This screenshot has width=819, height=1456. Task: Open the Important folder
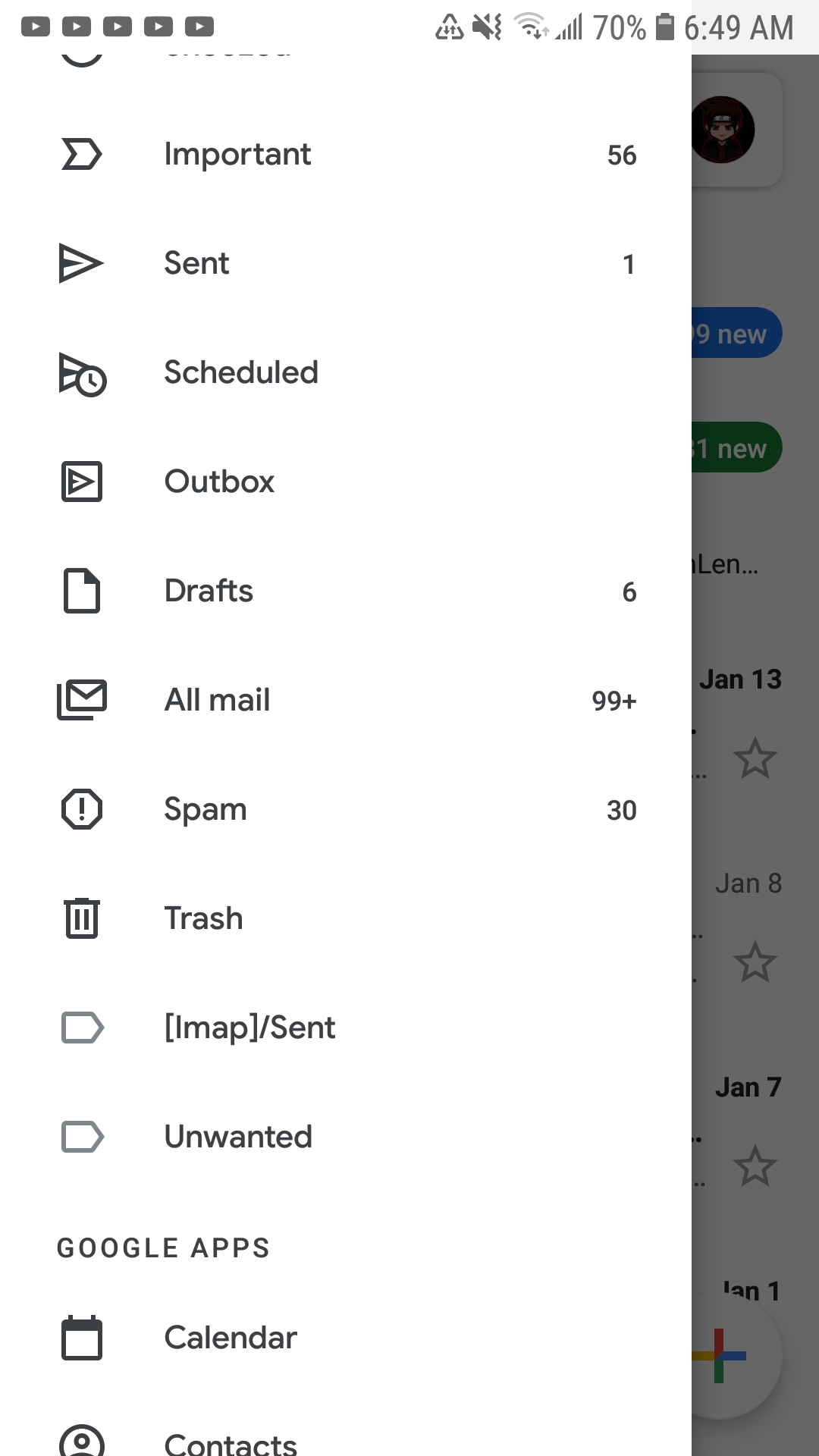[x=346, y=155]
